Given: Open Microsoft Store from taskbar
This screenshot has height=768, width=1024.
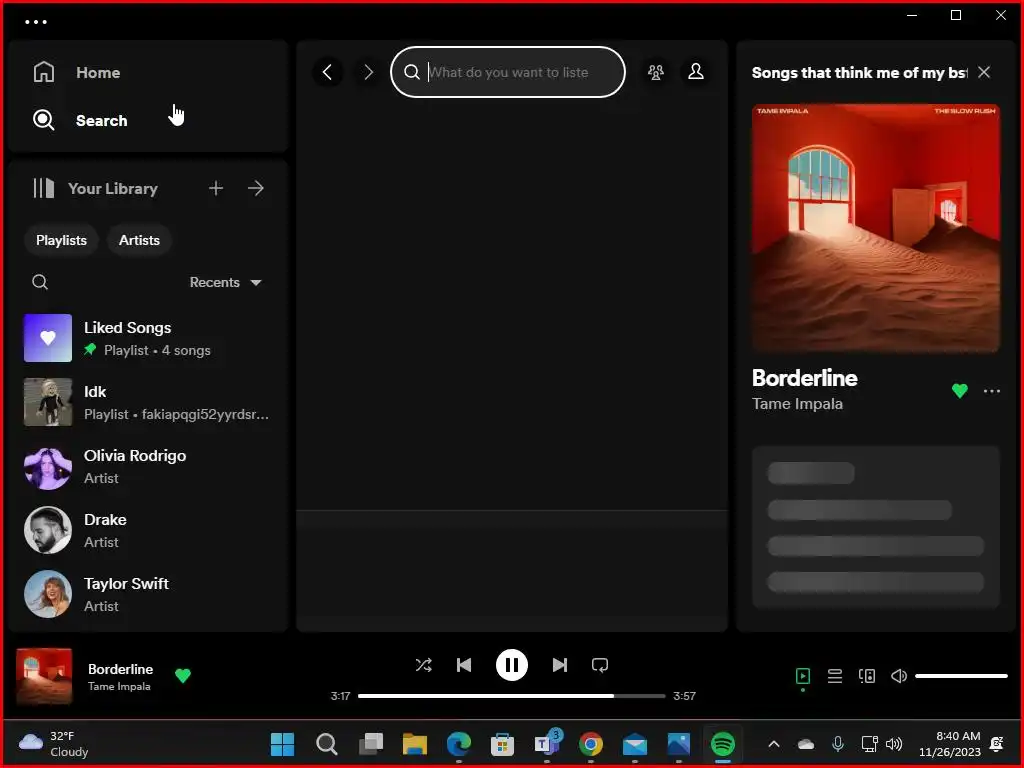Looking at the screenshot, I should [502, 744].
